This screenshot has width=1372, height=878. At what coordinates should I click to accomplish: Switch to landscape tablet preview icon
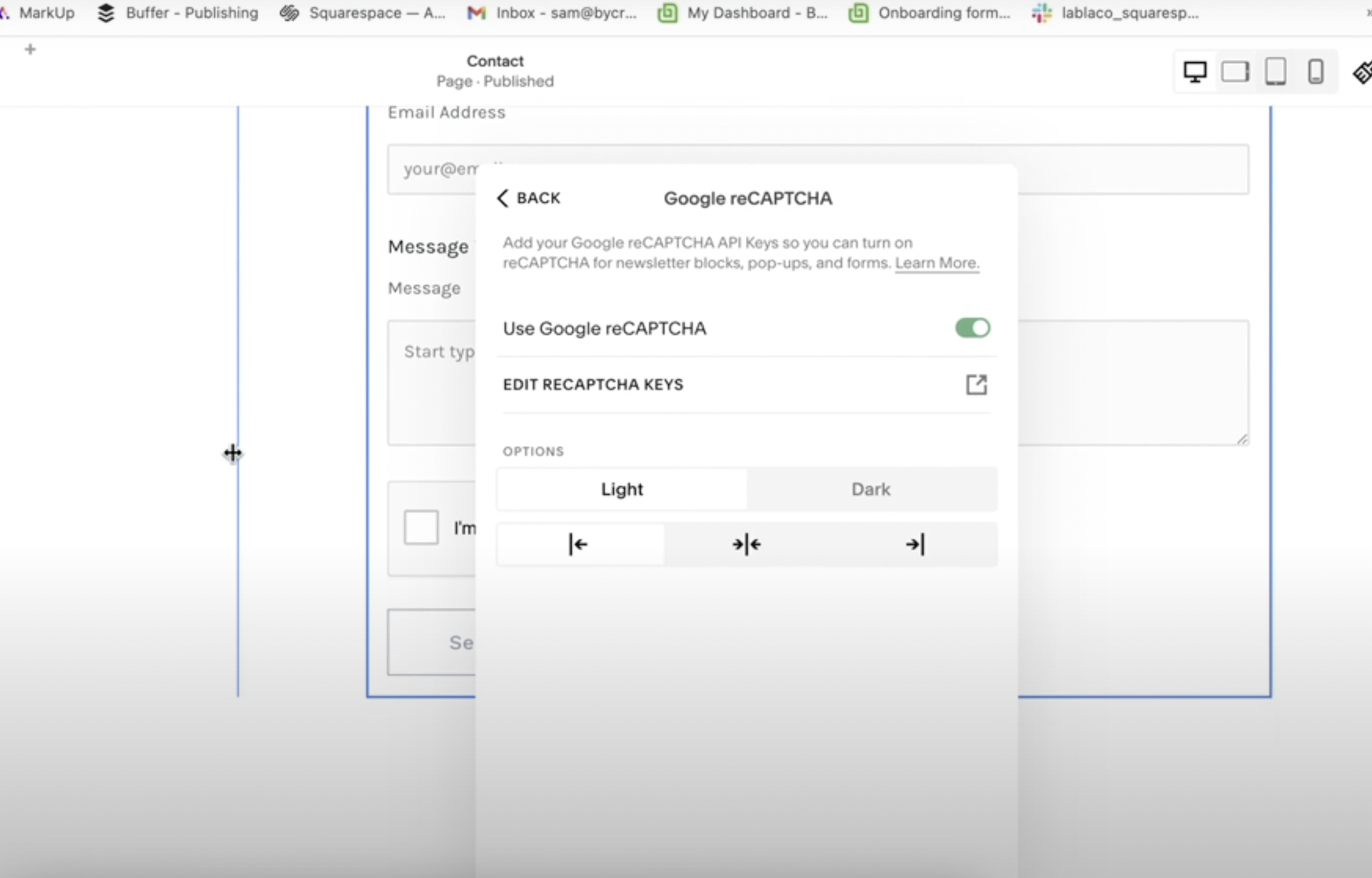coord(1235,72)
